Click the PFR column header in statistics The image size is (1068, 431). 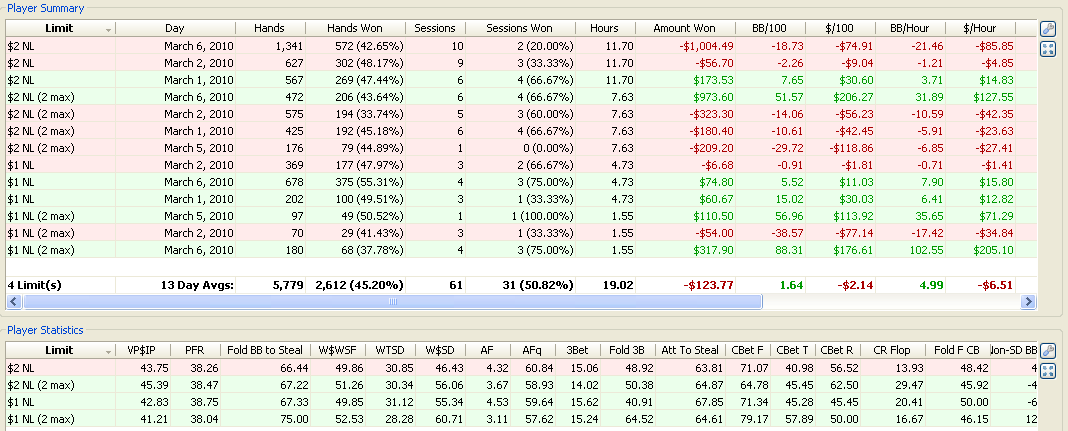click(x=194, y=350)
